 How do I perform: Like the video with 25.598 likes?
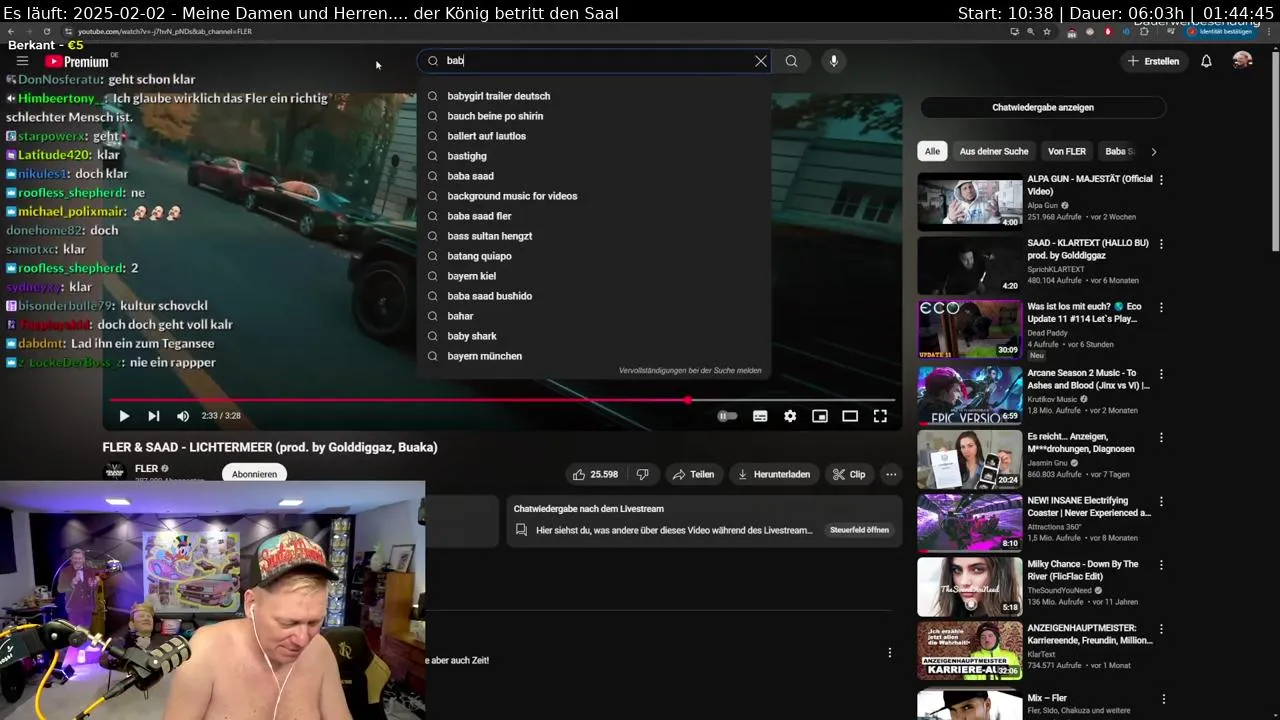(595, 474)
